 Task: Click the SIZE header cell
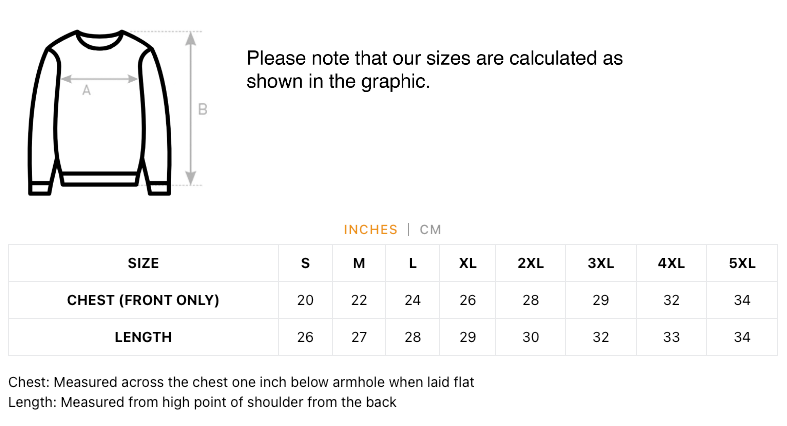click(143, 263)
